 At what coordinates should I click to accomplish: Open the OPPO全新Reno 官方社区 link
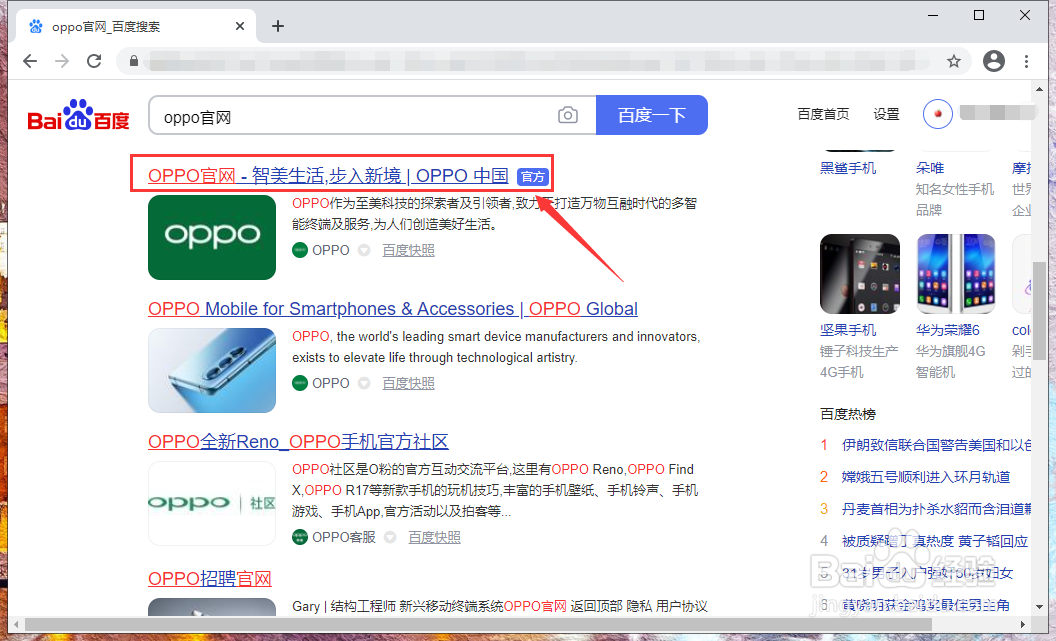[x=298, y=442]
